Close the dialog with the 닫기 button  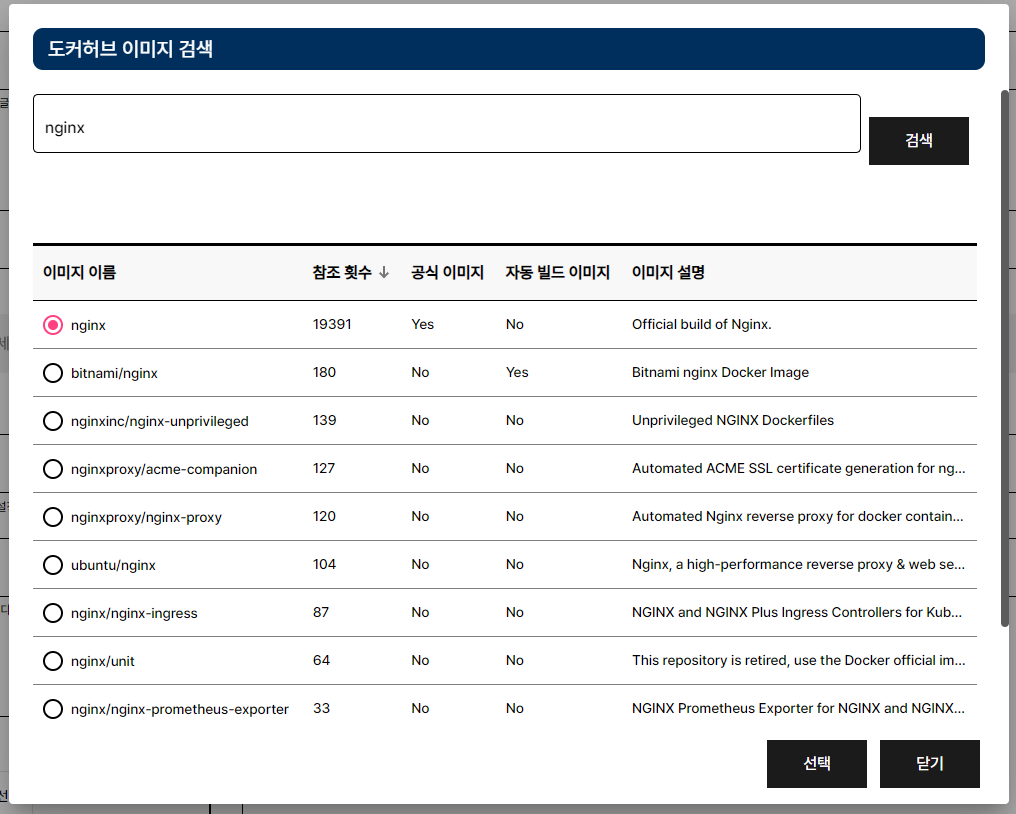pos(929,764)
